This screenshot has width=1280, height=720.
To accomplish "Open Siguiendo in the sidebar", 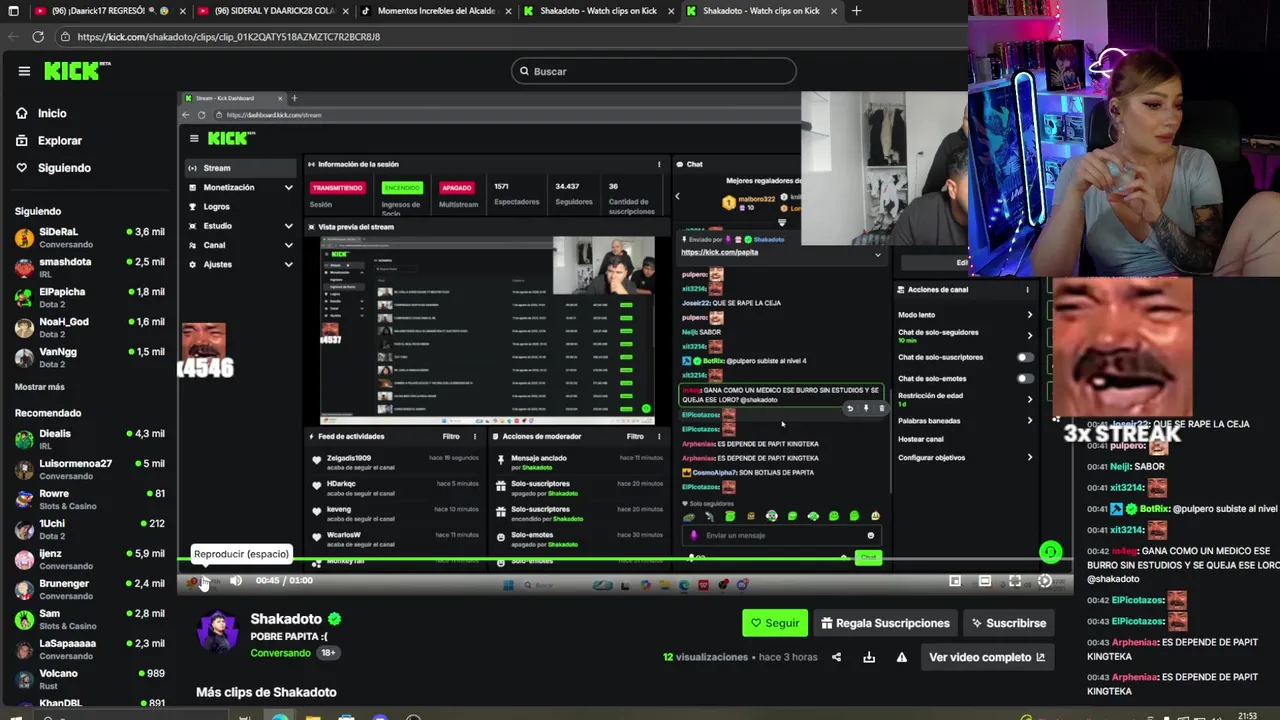I will 64,168.
